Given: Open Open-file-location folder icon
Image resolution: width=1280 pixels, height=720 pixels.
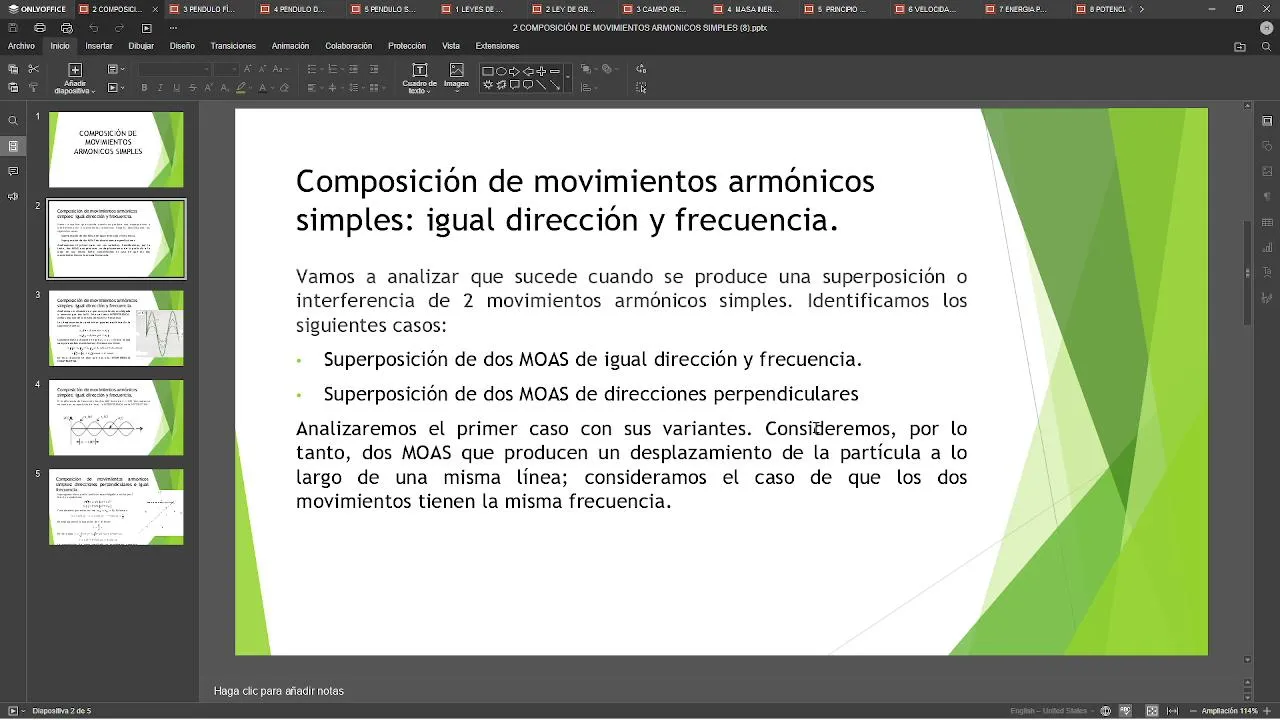Looking at the screenshot, I should (1240, 46).
